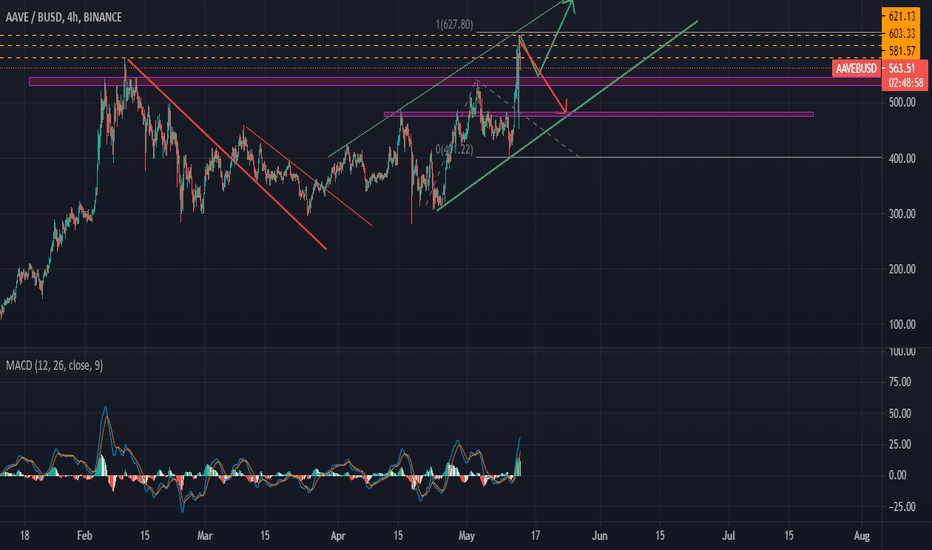Click the Apr label on time axis
932x550 pixels.
[x=338, y=536]
